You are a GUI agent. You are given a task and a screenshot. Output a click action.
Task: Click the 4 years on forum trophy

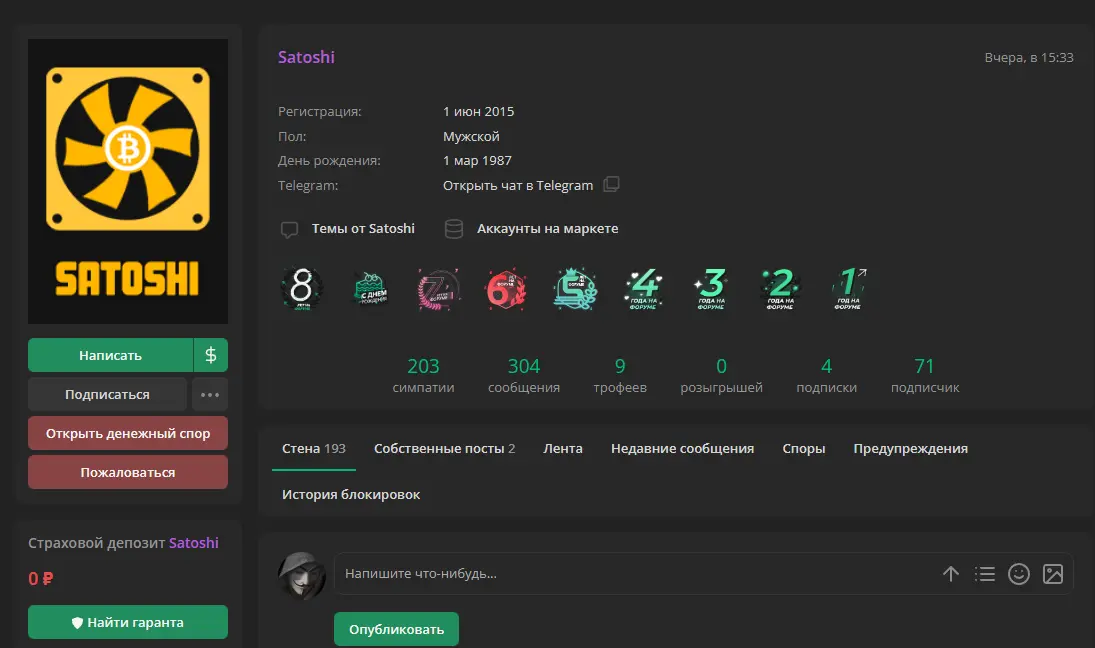(x=643, y=288)
